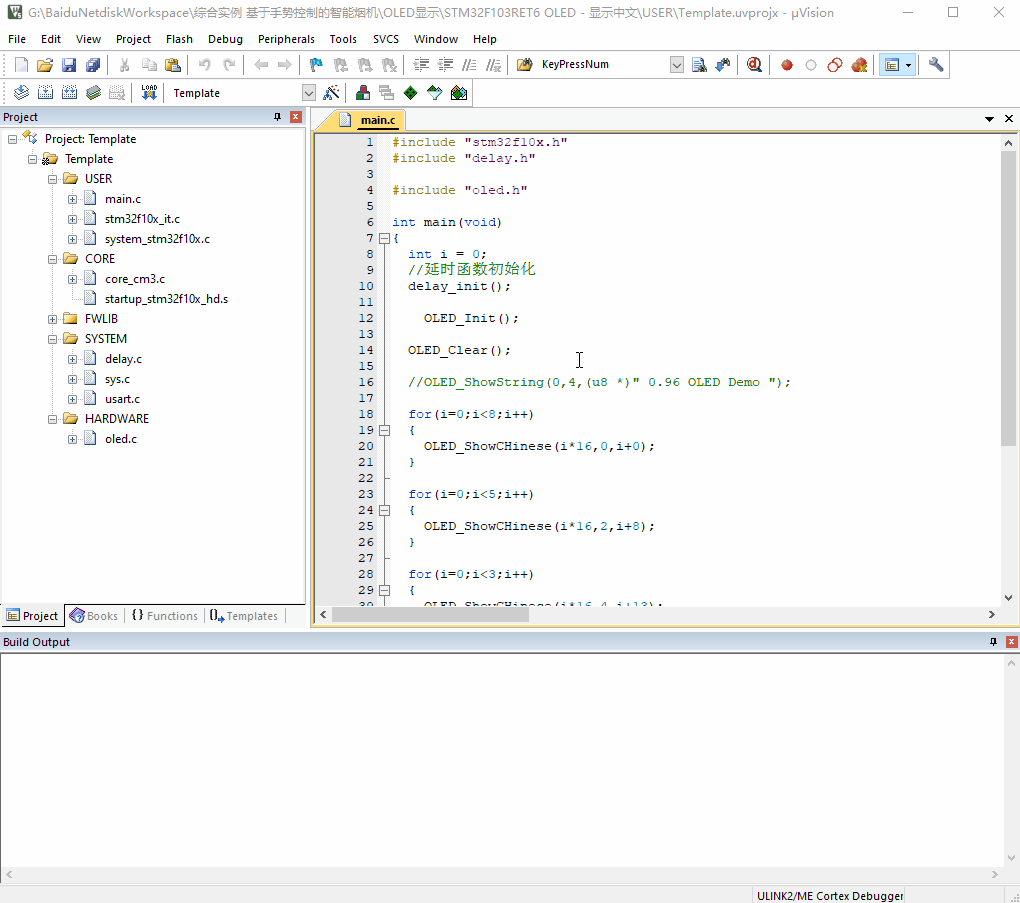1020x903 pixels.
Task: Switch to the Functions tab
Action: point(164,616)
